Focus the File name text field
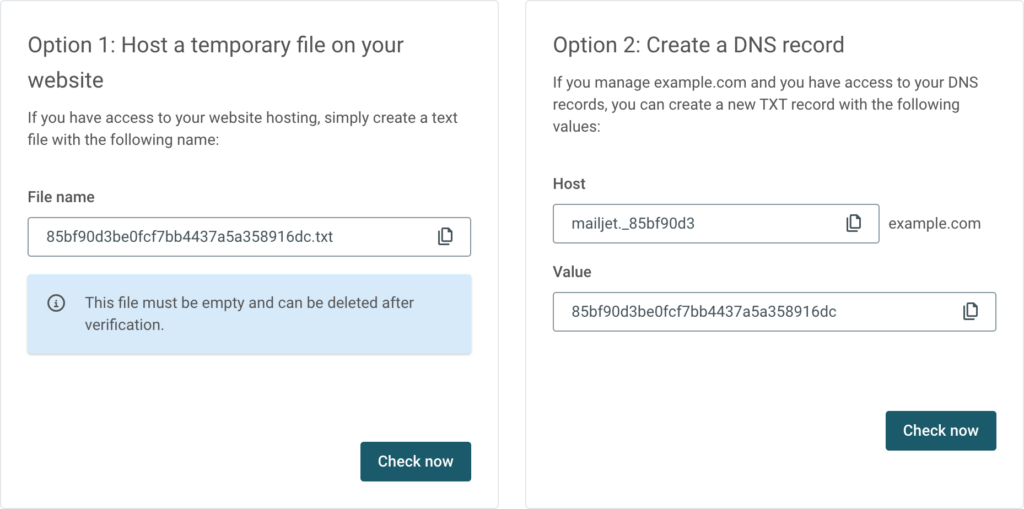 click(230, 237)
